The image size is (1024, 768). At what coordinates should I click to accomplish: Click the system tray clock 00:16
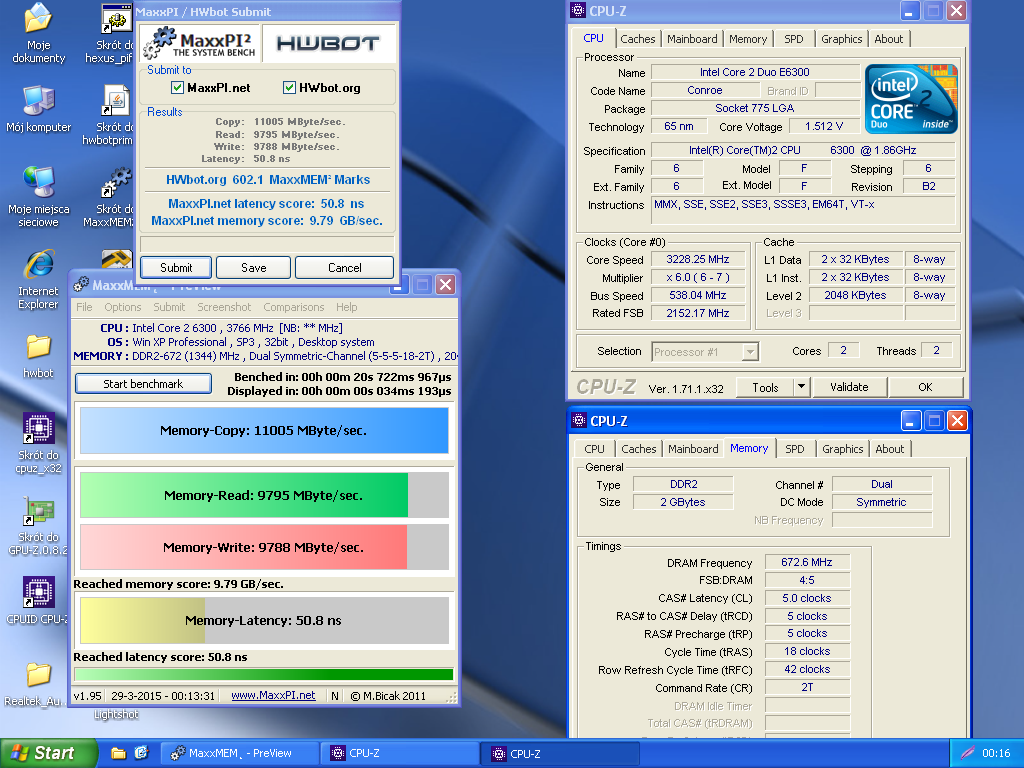tap(996, 753)
